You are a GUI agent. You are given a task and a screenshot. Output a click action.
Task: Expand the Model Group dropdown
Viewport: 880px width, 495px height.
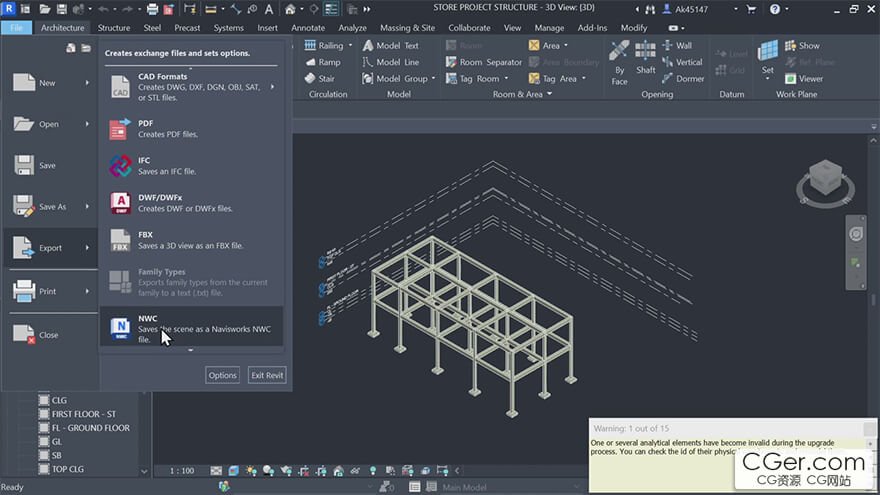[x=434, y=79]
